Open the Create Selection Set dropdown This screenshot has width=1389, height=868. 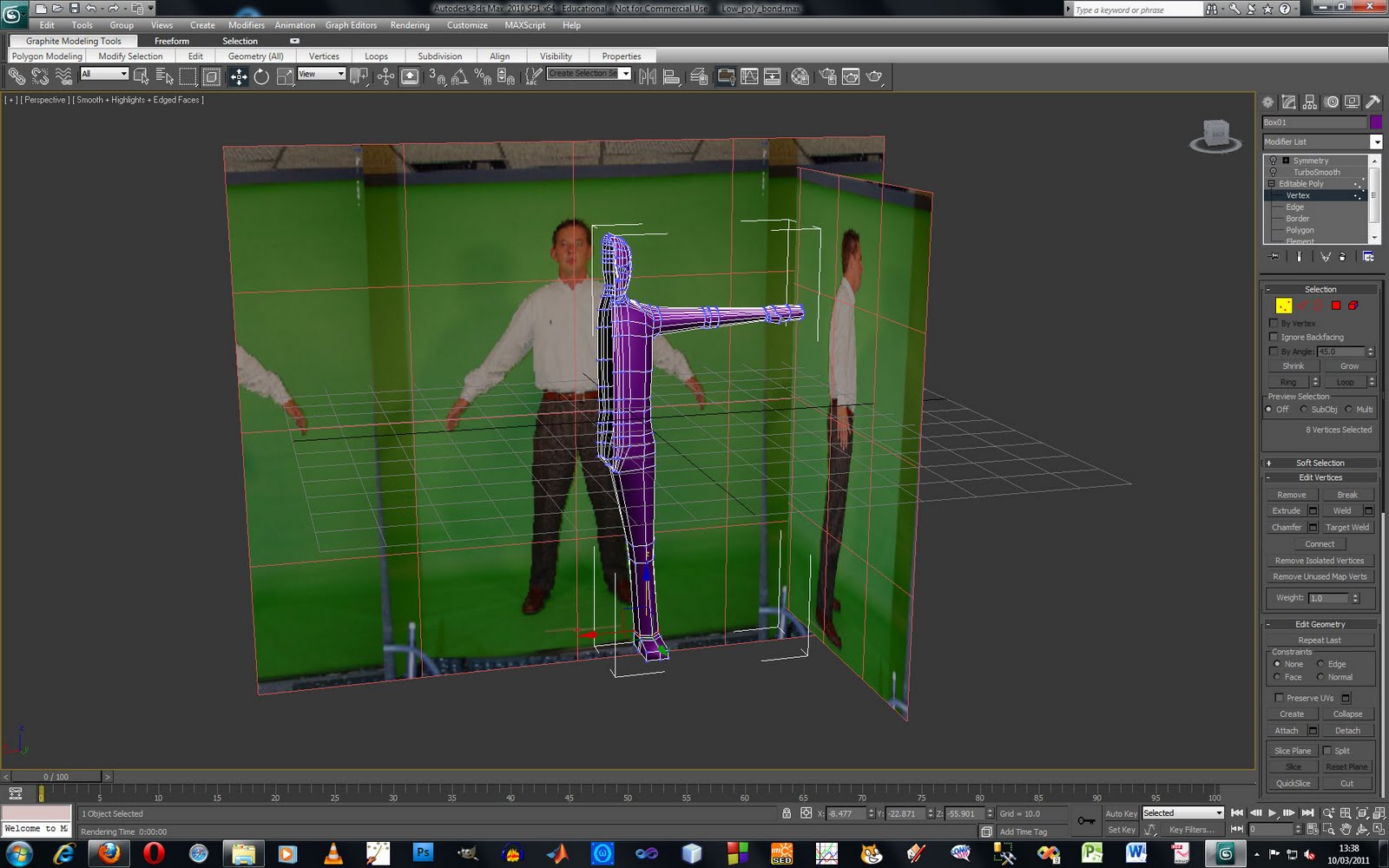[626, 74]
